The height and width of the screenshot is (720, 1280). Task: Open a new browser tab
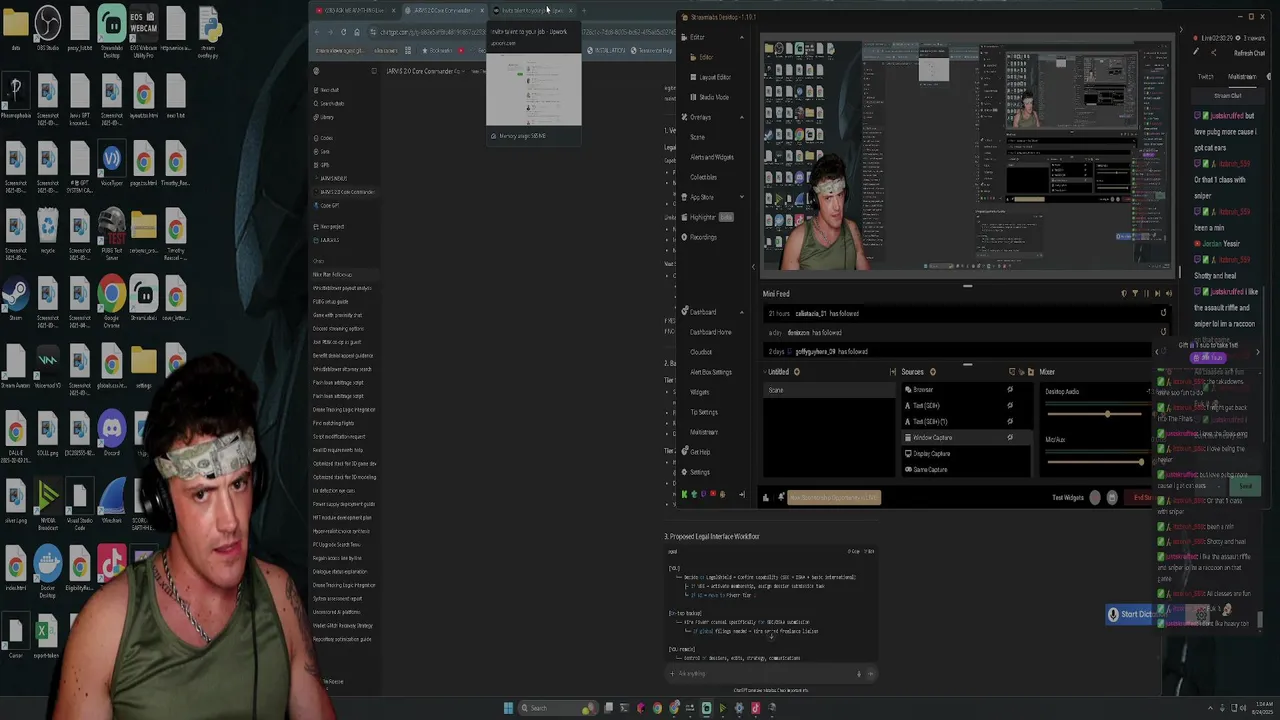tap(584, 11)
